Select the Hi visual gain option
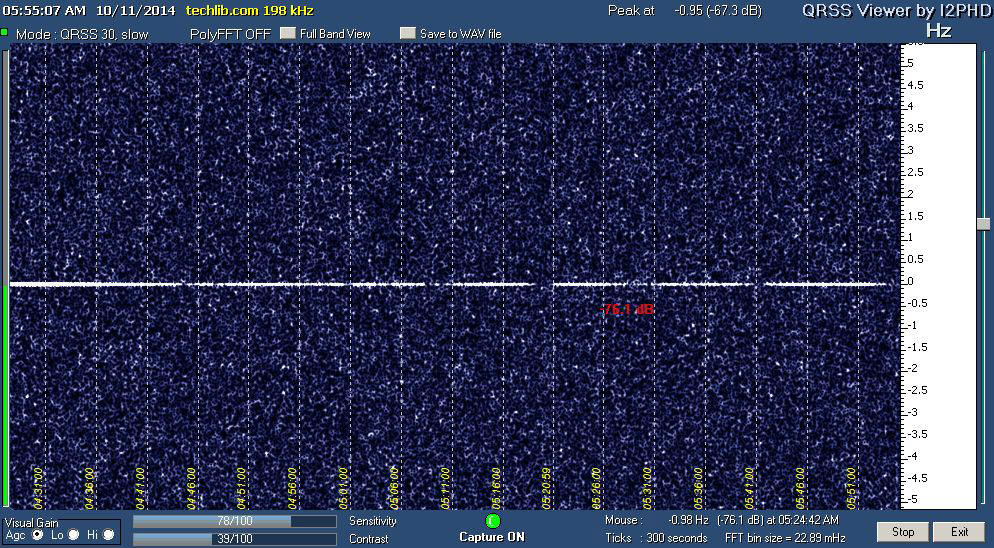994x548 pixels. [x=108, y=535]
